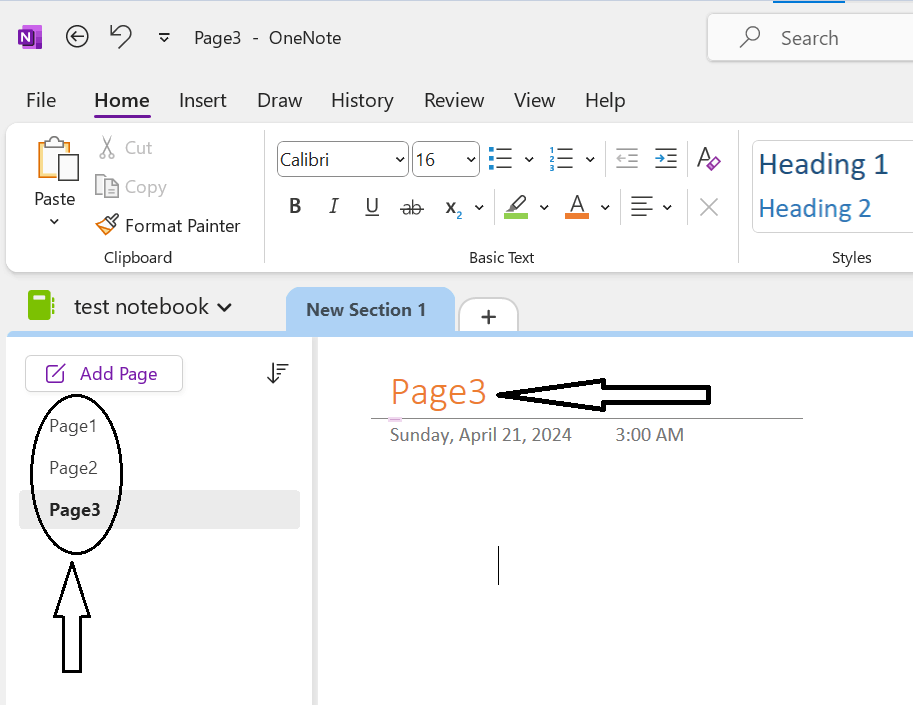Click the Page3 title text

click(x=438, y=392)
